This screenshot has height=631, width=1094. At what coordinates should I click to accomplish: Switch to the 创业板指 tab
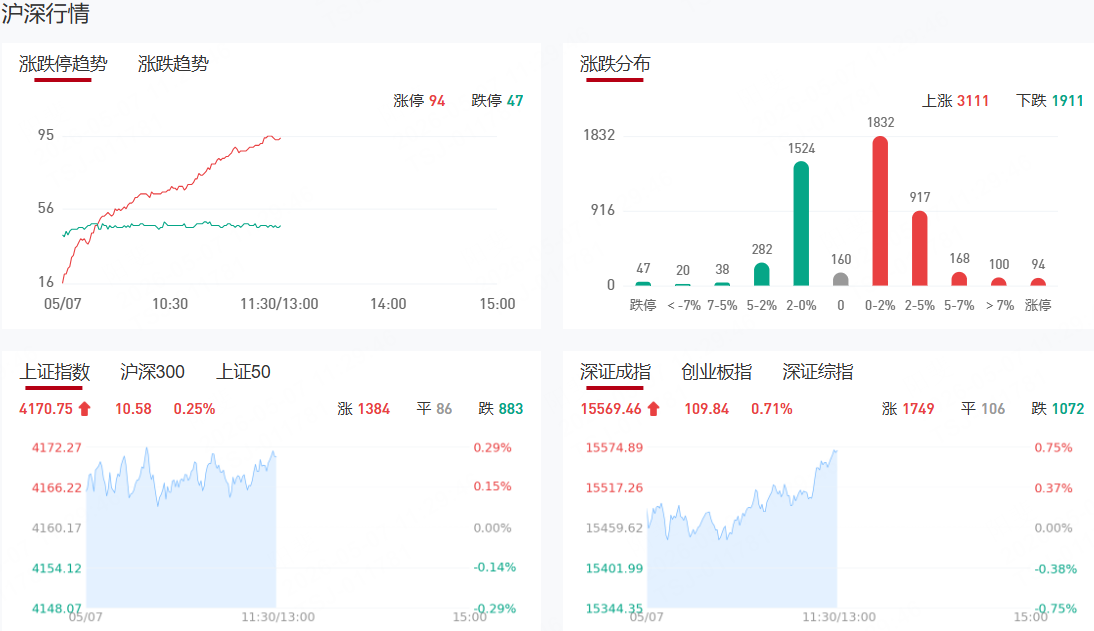pyautogui.click(x=717, y=371)
